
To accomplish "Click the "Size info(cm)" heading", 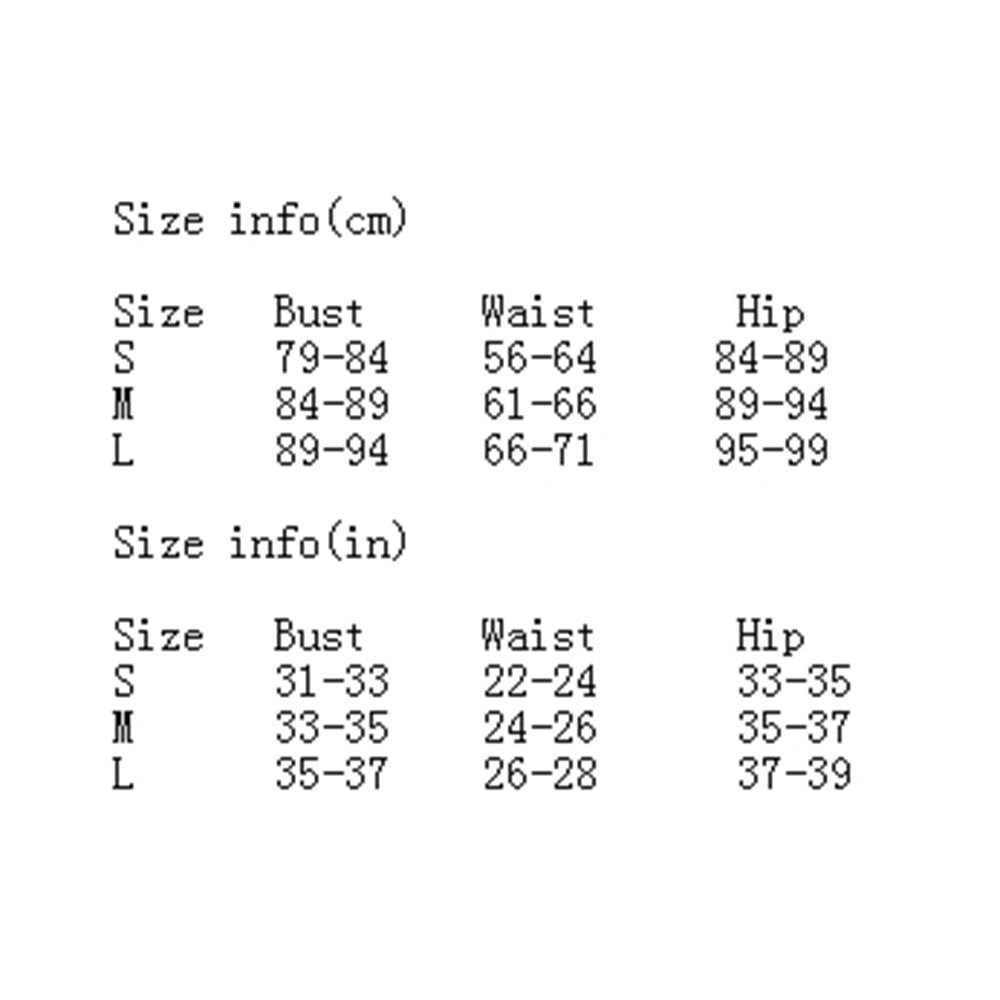I will [x=260, y=219].
